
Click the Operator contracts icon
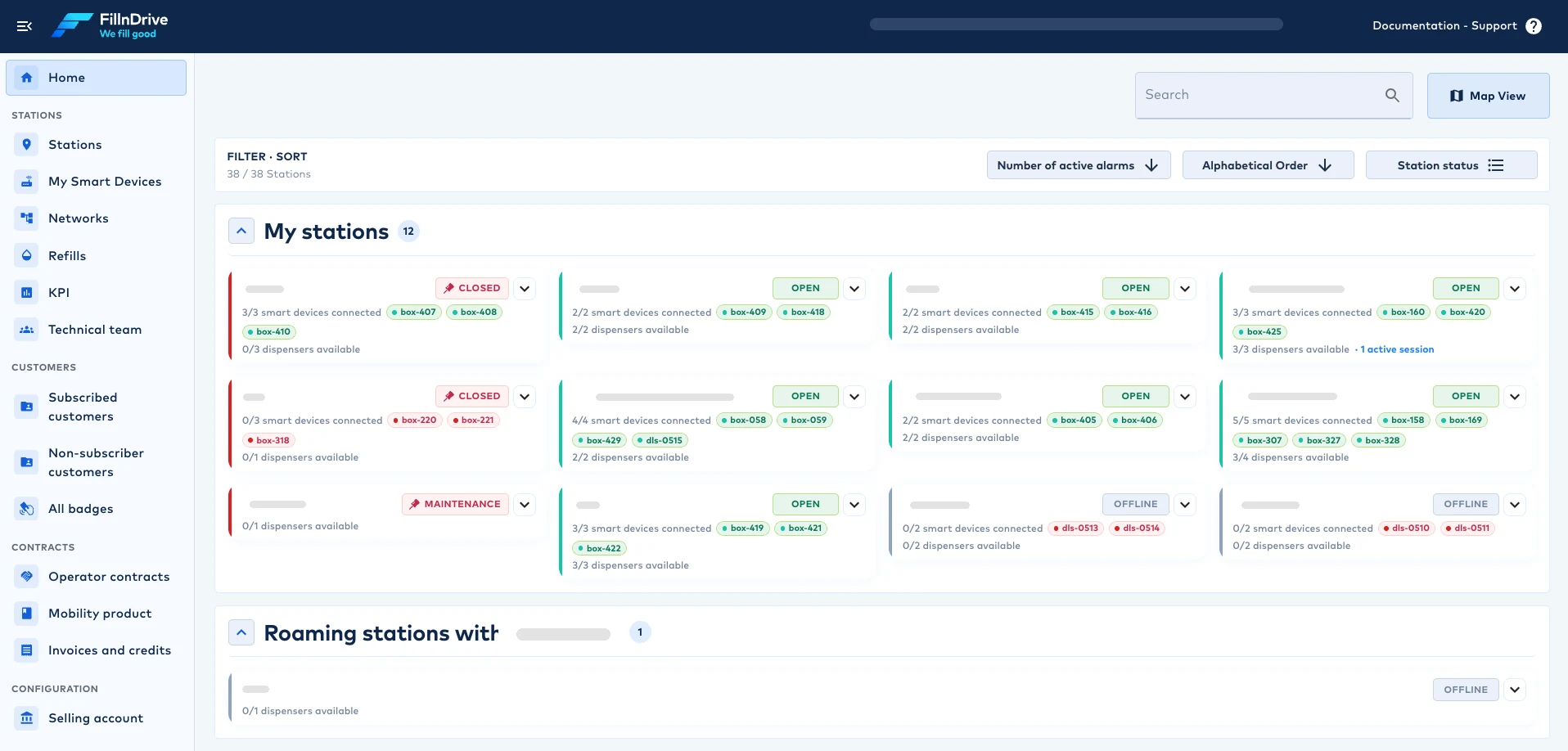(x=27, y=576)
